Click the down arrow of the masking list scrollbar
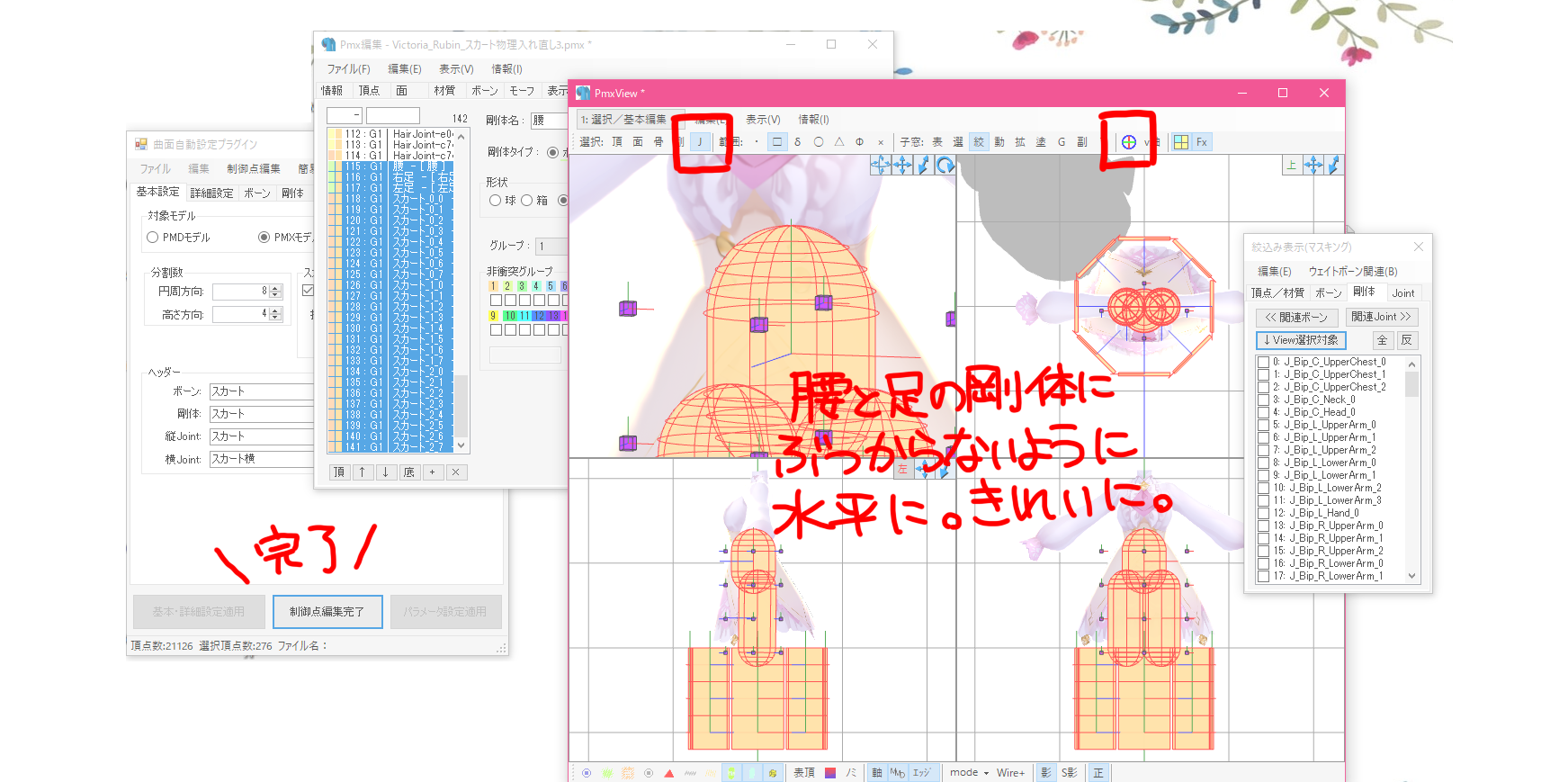Viewport: 1568px width, 782px height. pyautogui.click(x=1411, y=576)
